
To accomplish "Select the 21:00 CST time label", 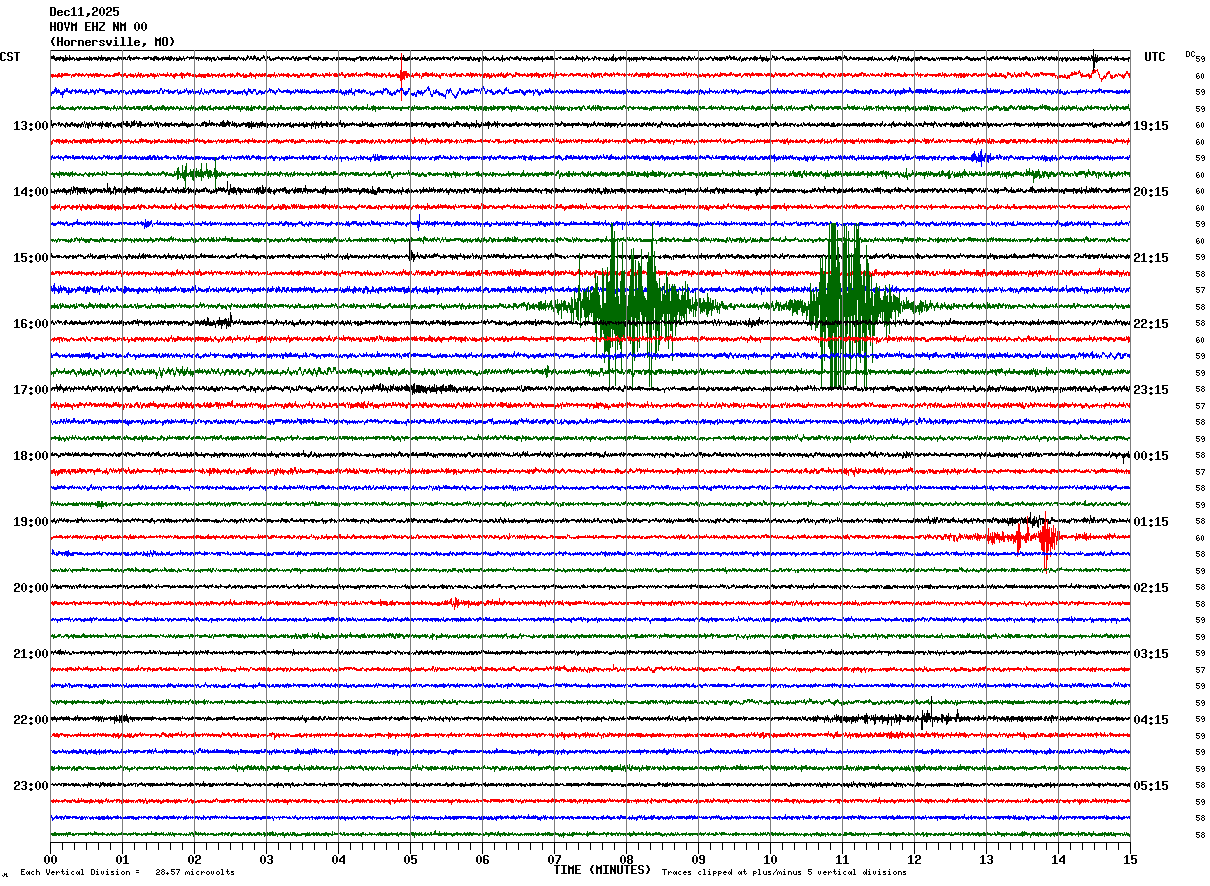I will point(30,654).
